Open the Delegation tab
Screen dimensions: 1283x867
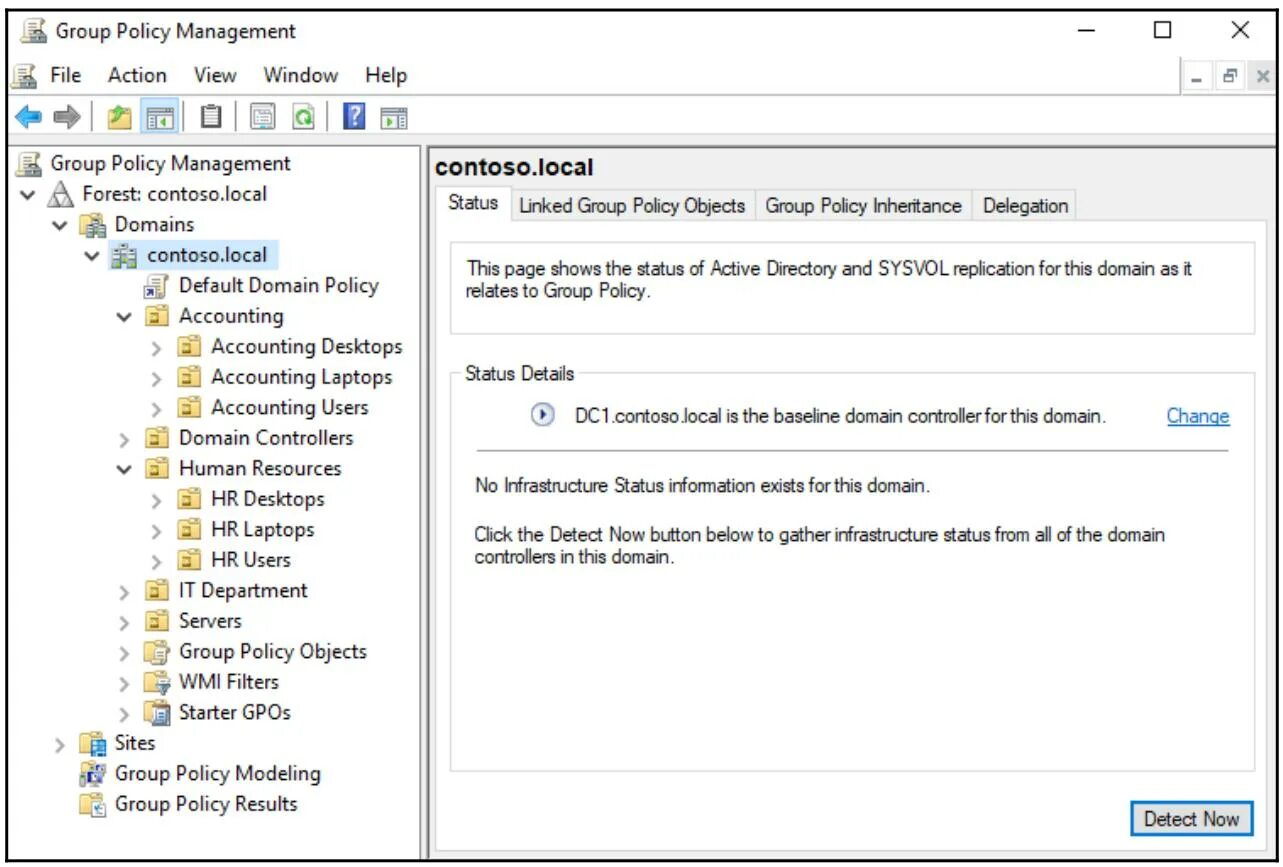tap(1025, 206)
